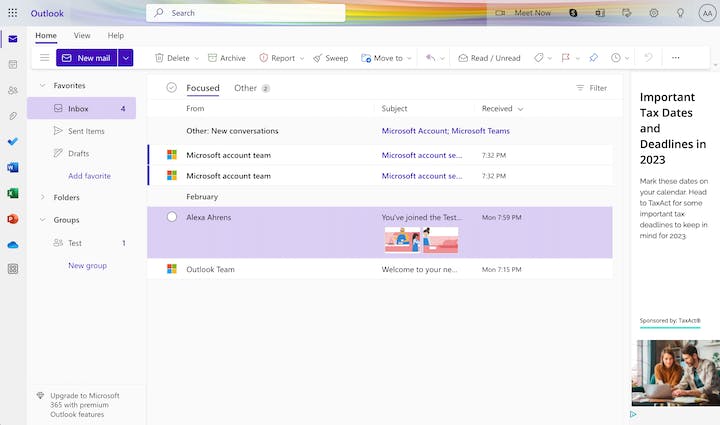Open the Inbox folder
Viewport: 720px width, 425px height.
tap(82, 108)
